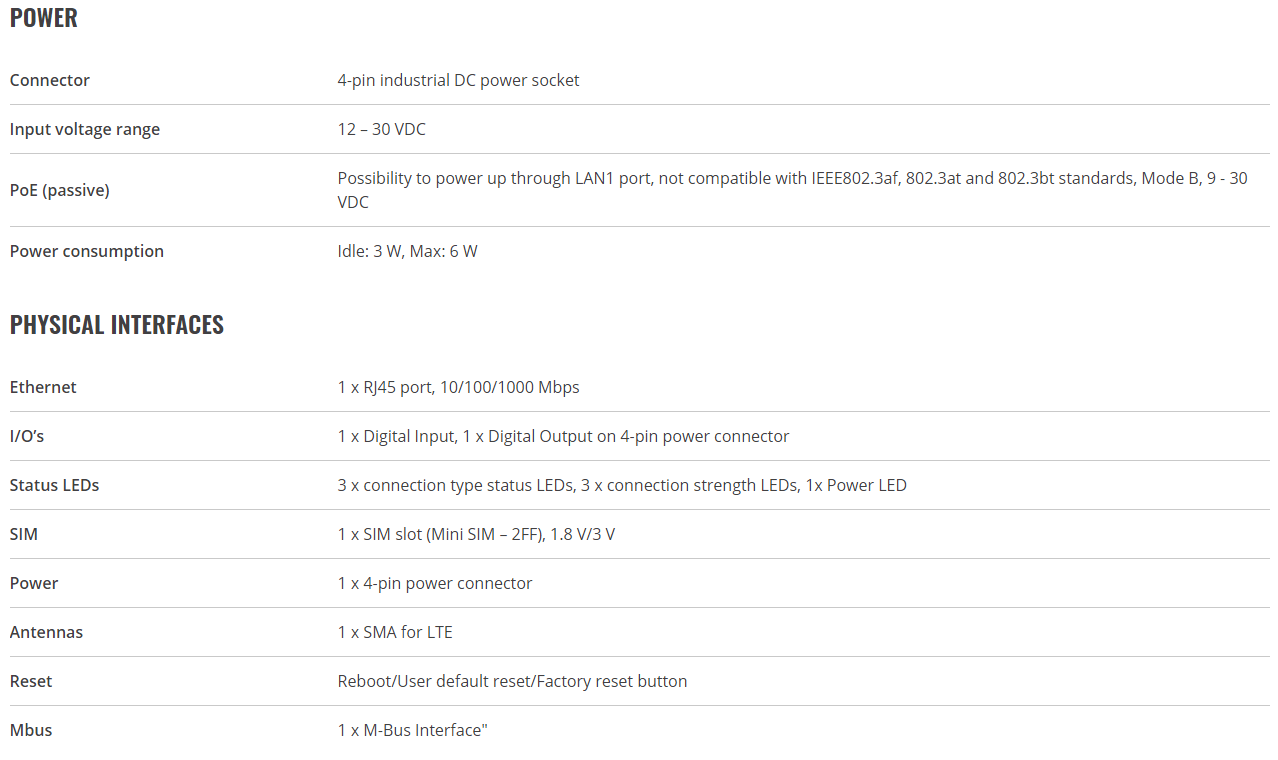This screenshot has width=1278, height=760.
Task: Click the Digital Input and Output description
Action: click(x=564, y=436)
